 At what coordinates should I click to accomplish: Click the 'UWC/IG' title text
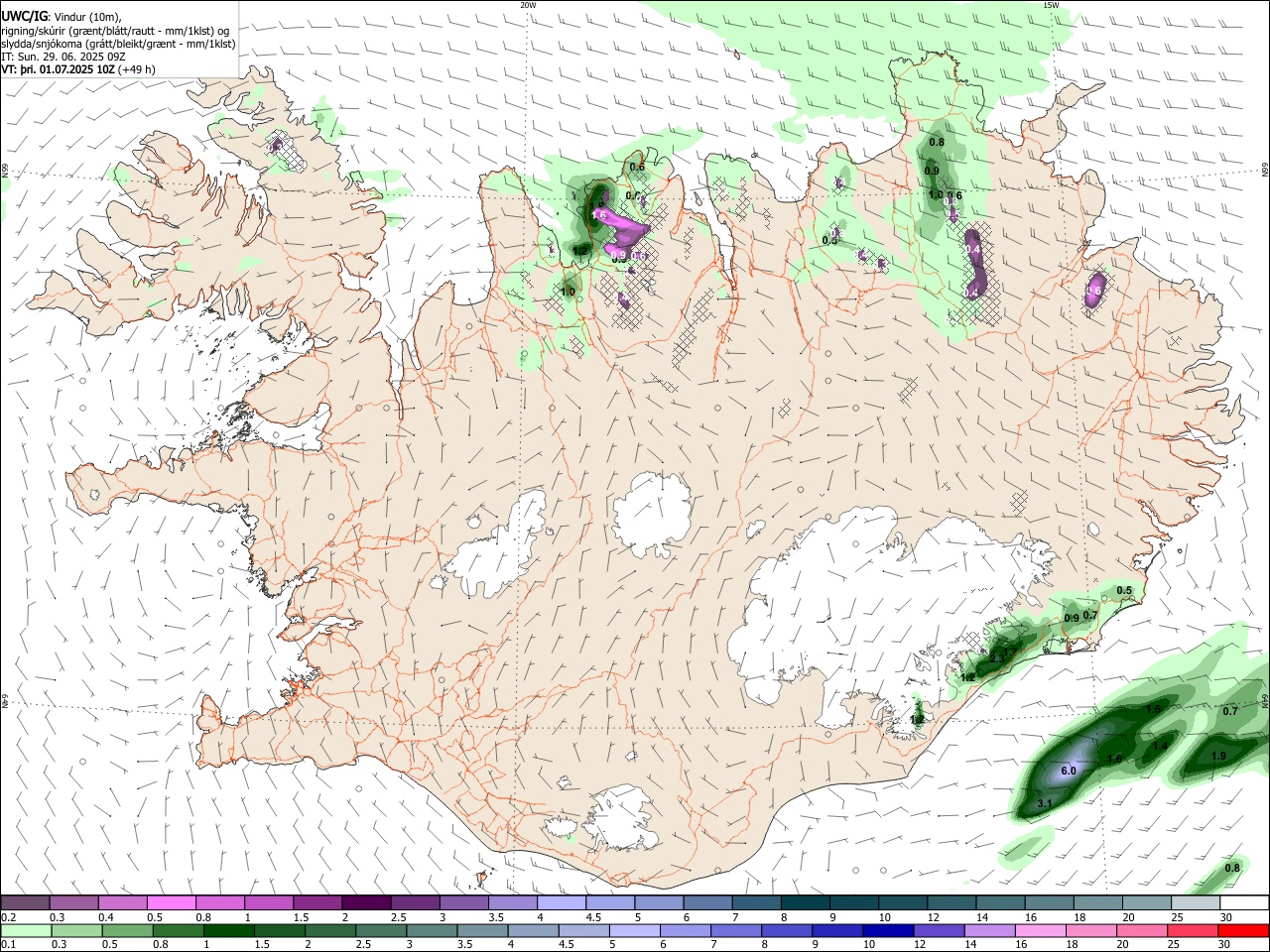tap(25, 16)
